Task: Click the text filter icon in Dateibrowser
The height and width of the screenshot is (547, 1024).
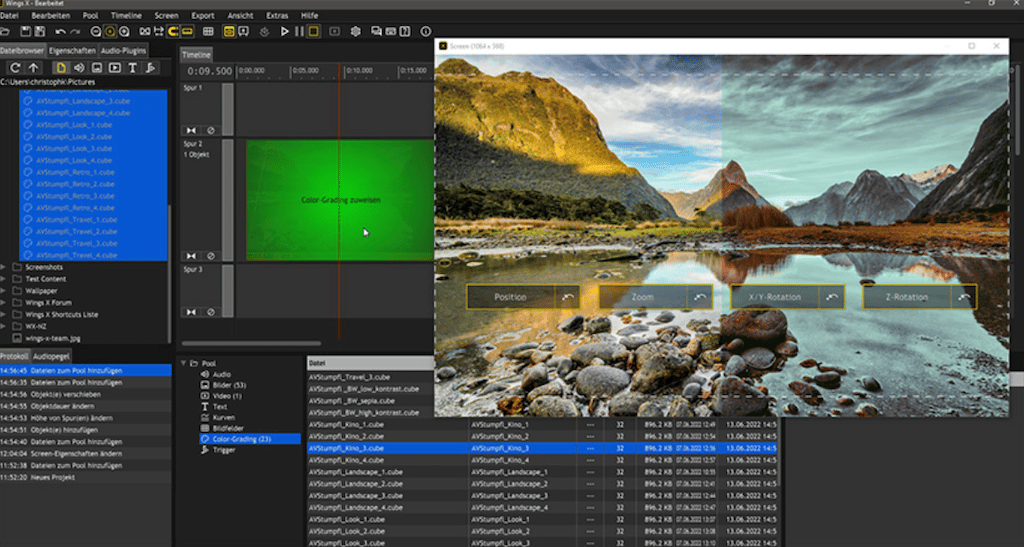Action: [132, 67]
